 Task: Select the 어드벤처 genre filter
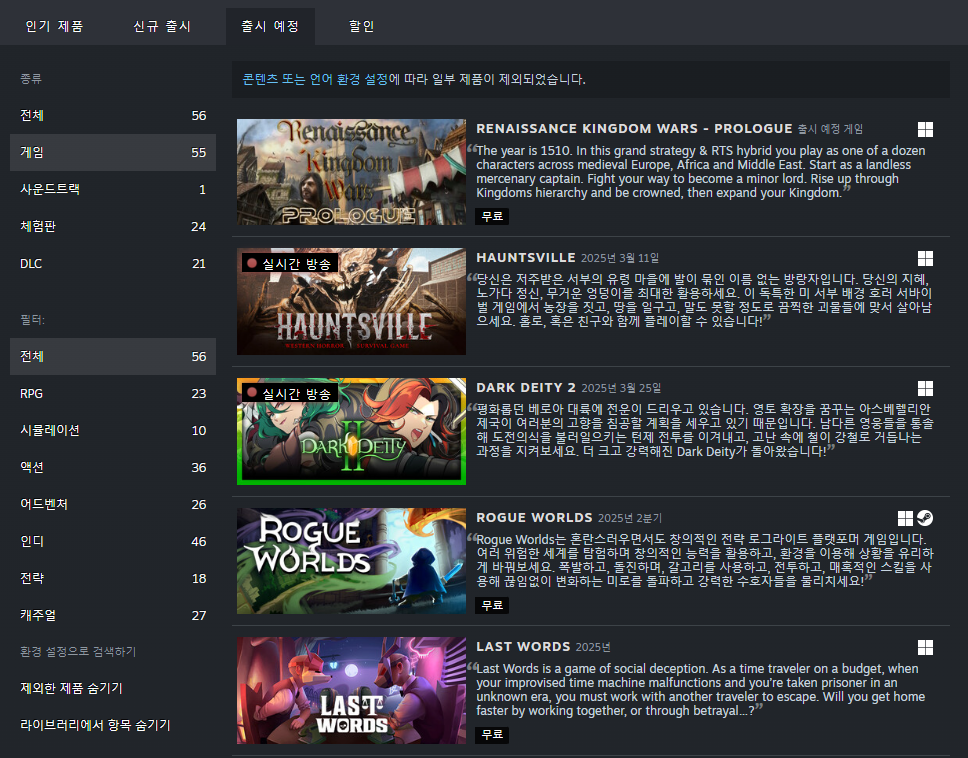point(113,504)
